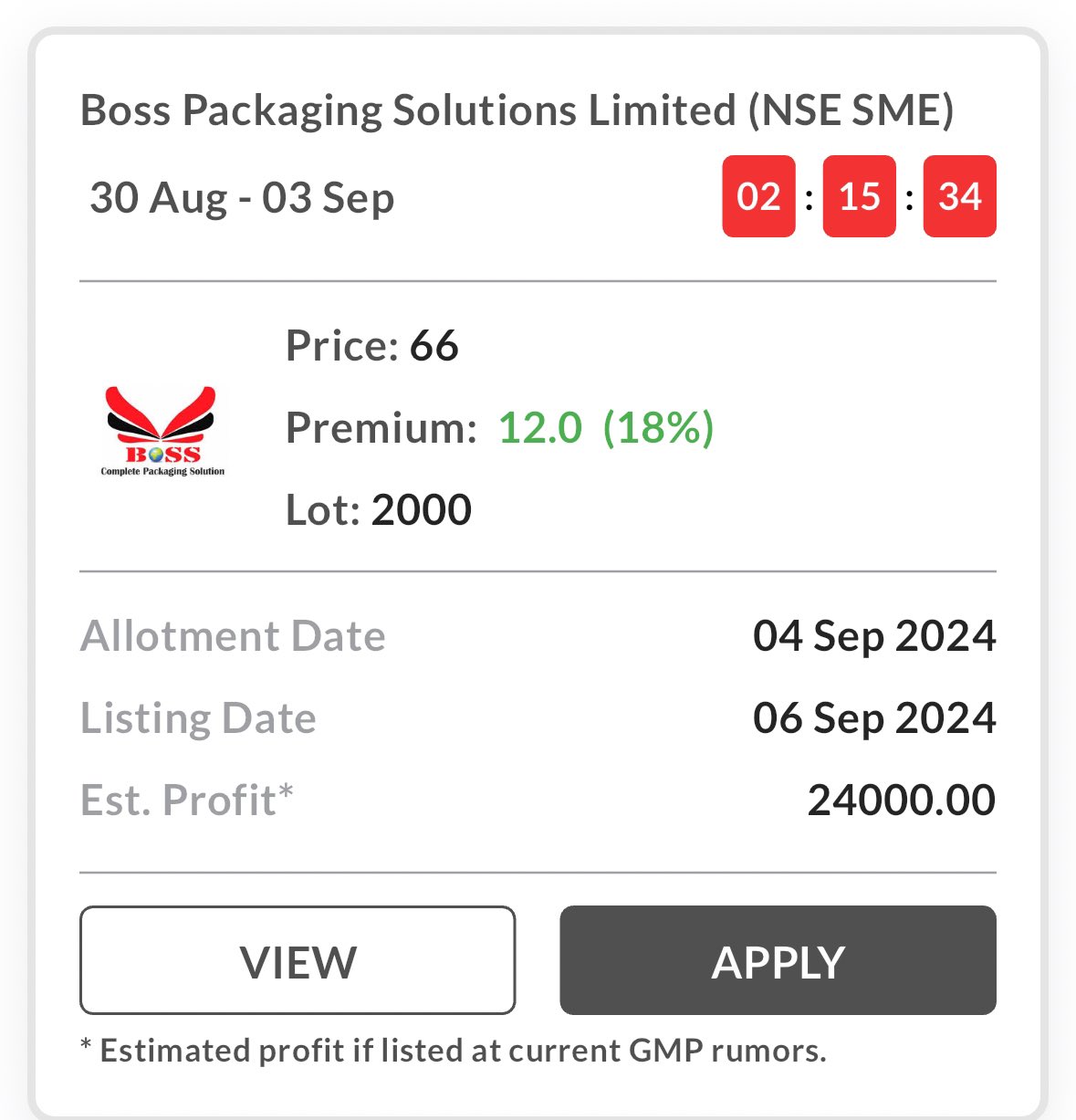Click the green (18%) premium percentage
Screen dimensions: 1076x1120
click(x=658, y=427)
